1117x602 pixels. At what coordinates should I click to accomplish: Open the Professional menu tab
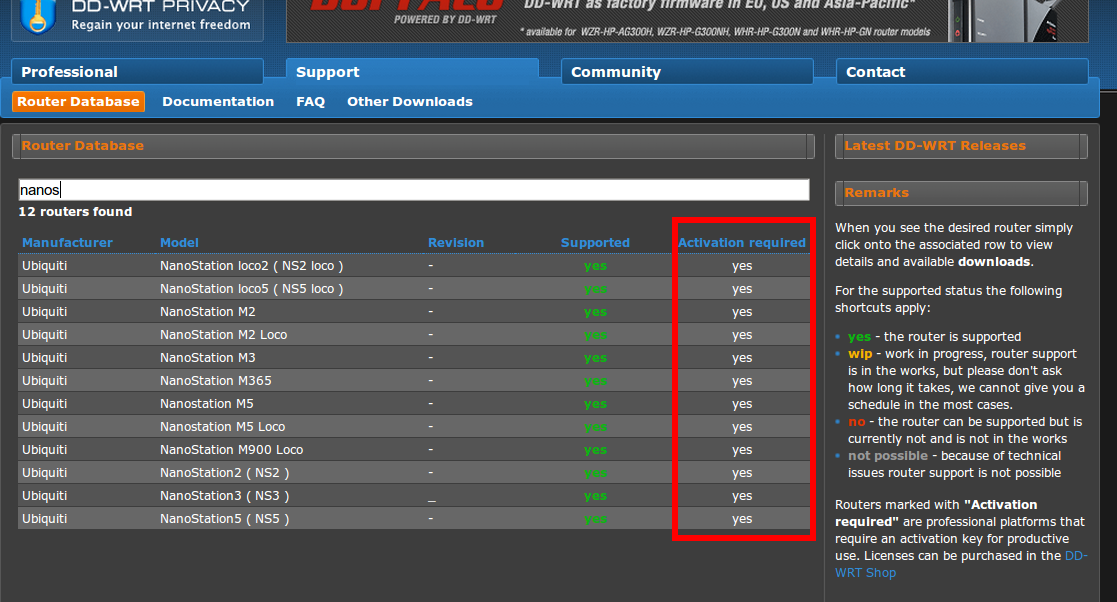[x=137, y=72]
